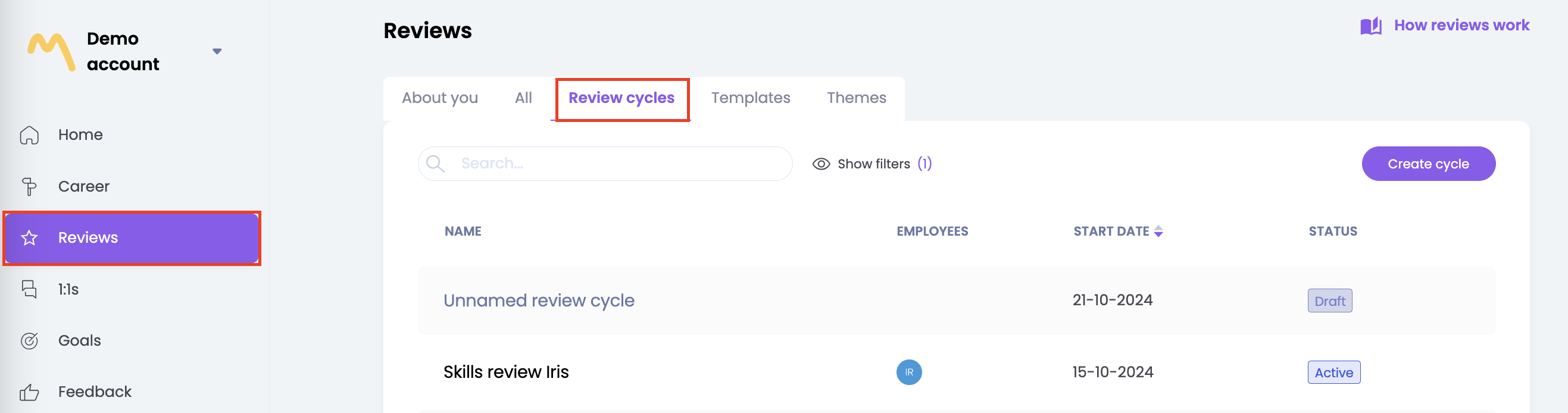Click the Reviews star icon
The width and height of the screenshot is (1568, 413).
pos(29,238)
